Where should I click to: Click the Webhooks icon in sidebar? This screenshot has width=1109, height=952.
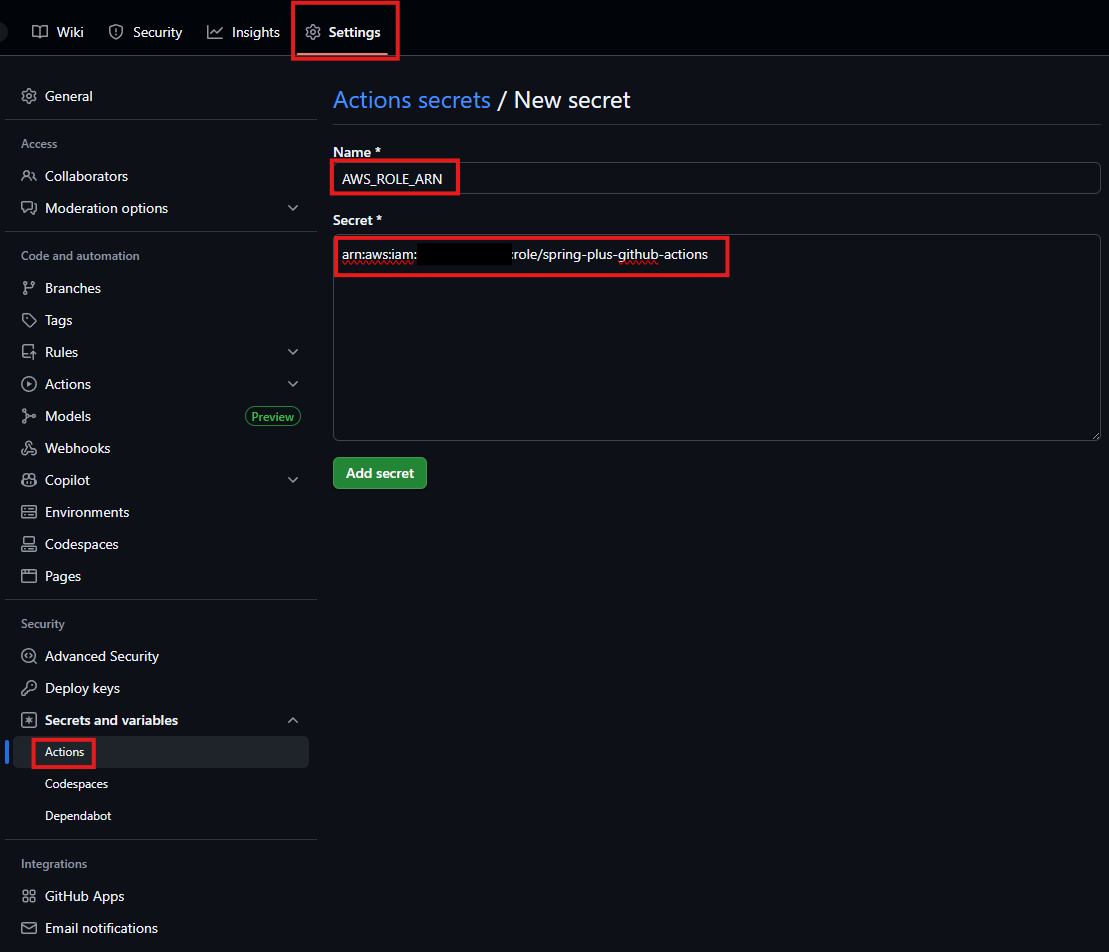point(29,448)
